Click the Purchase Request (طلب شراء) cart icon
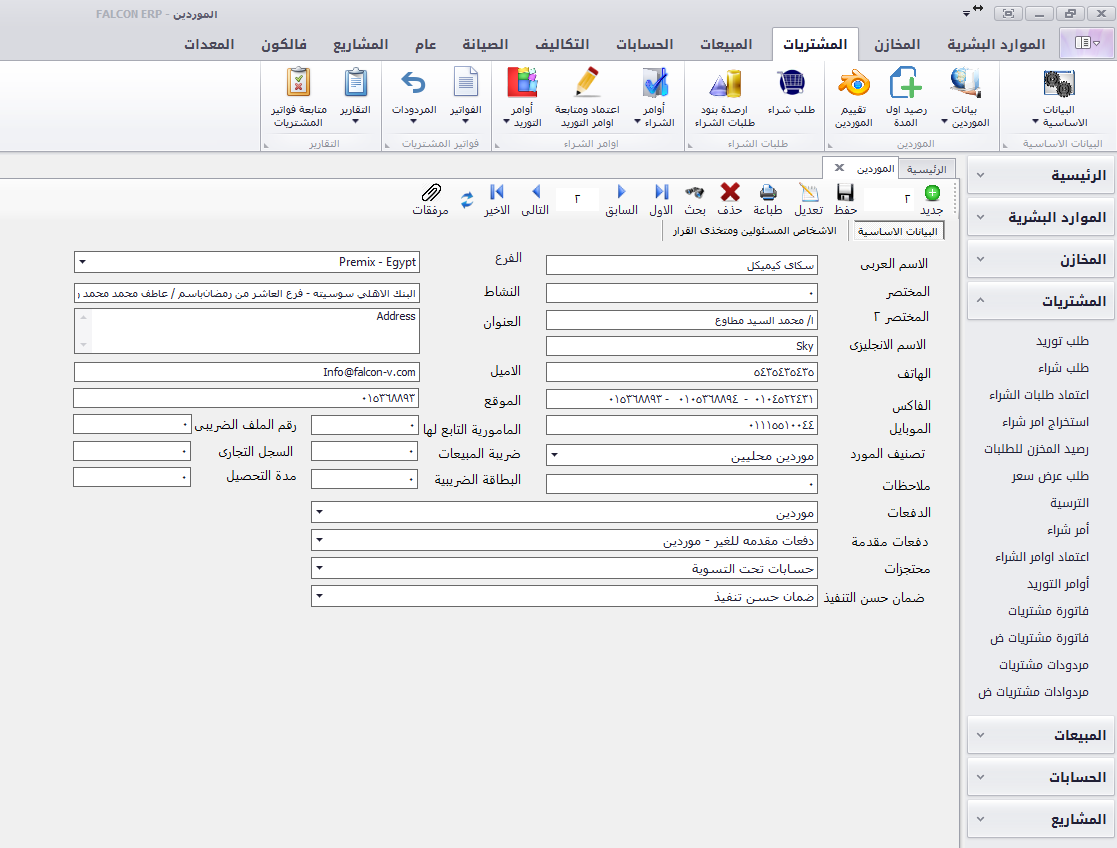1117x848 pixels. [x=792, y=84]
